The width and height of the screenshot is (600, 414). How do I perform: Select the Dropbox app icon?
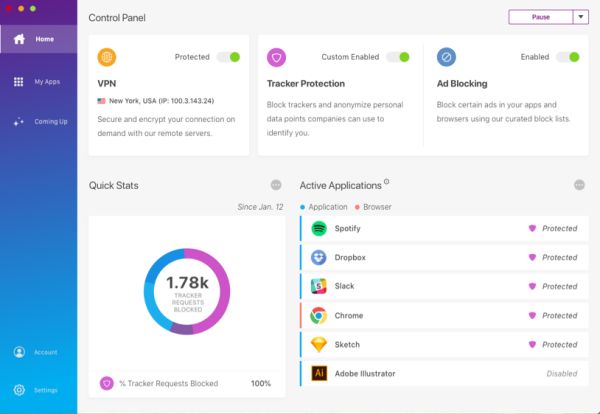[x=319, y=257]
